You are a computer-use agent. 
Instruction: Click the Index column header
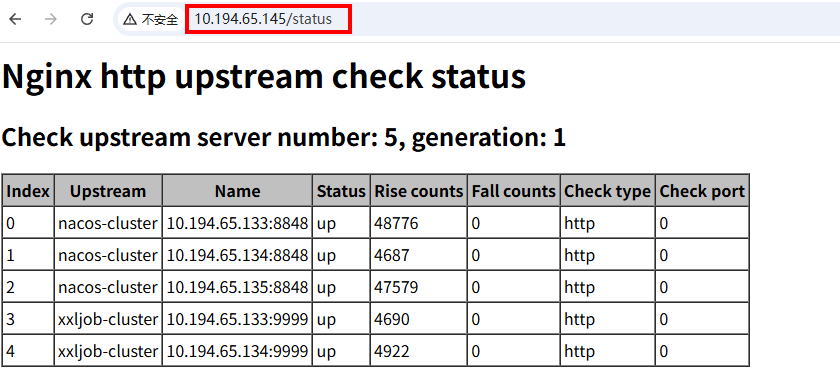click(28, 191)
